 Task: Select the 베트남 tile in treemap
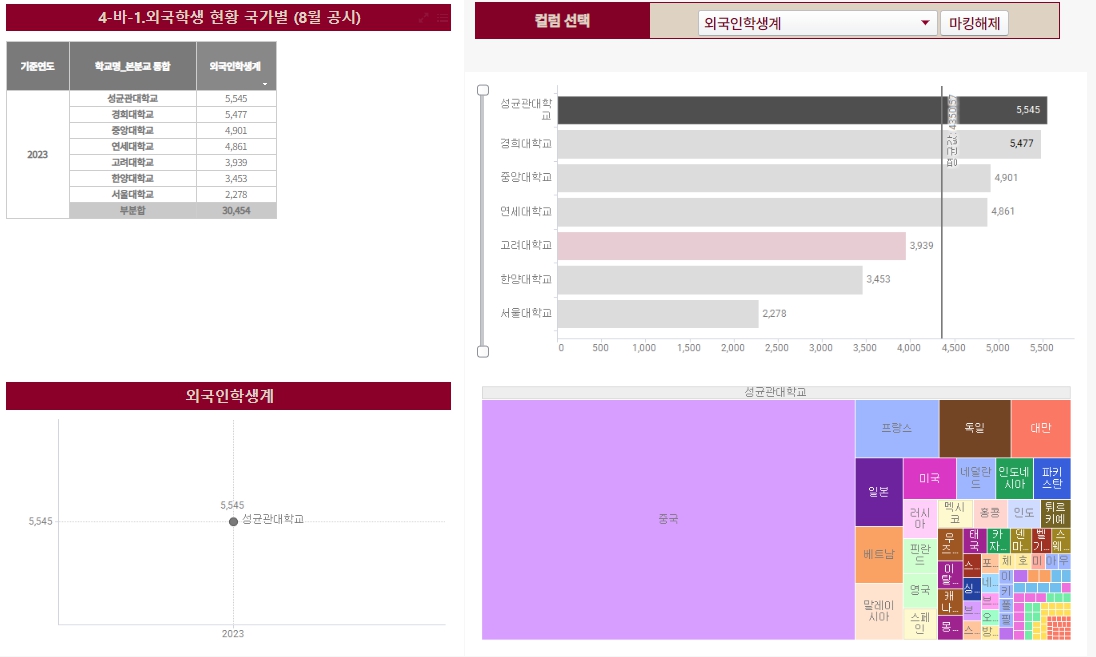pos(878,554)
